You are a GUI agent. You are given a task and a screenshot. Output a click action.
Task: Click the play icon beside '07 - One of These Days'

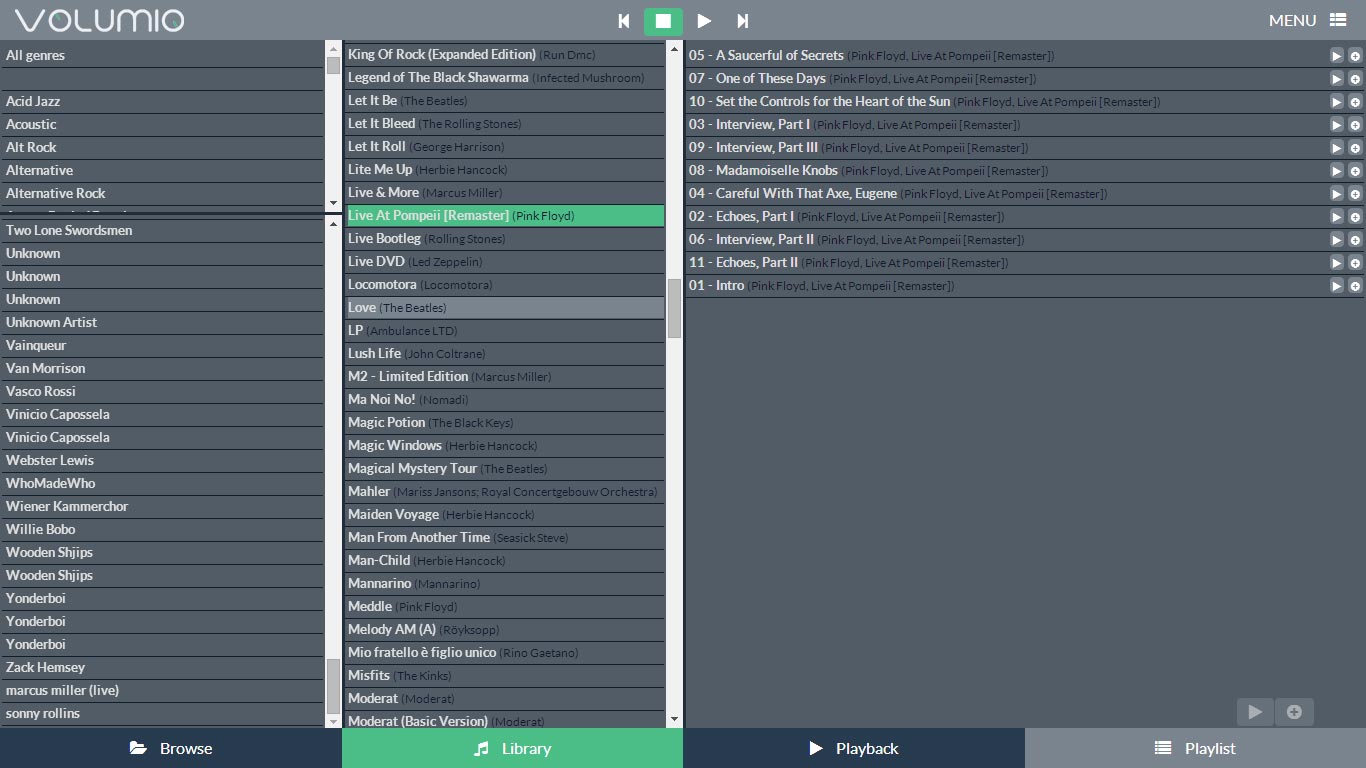pyautogui.click(x=1337, y=78)
